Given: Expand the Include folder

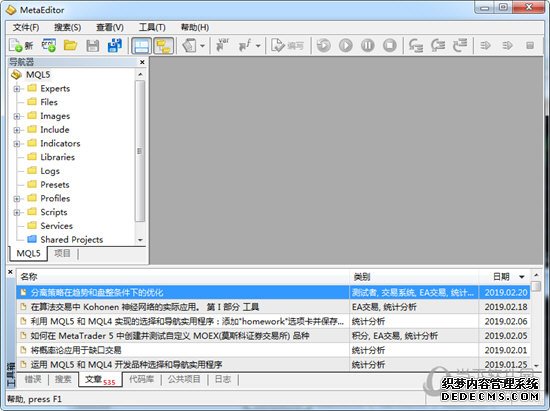Looking at the screenshot, I should (x=16, y=130).
